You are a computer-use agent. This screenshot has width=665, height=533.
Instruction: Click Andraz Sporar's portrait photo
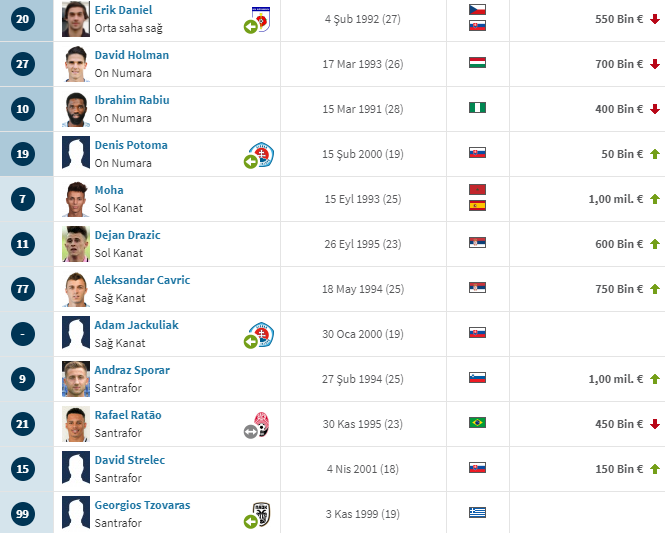point(75,379)
